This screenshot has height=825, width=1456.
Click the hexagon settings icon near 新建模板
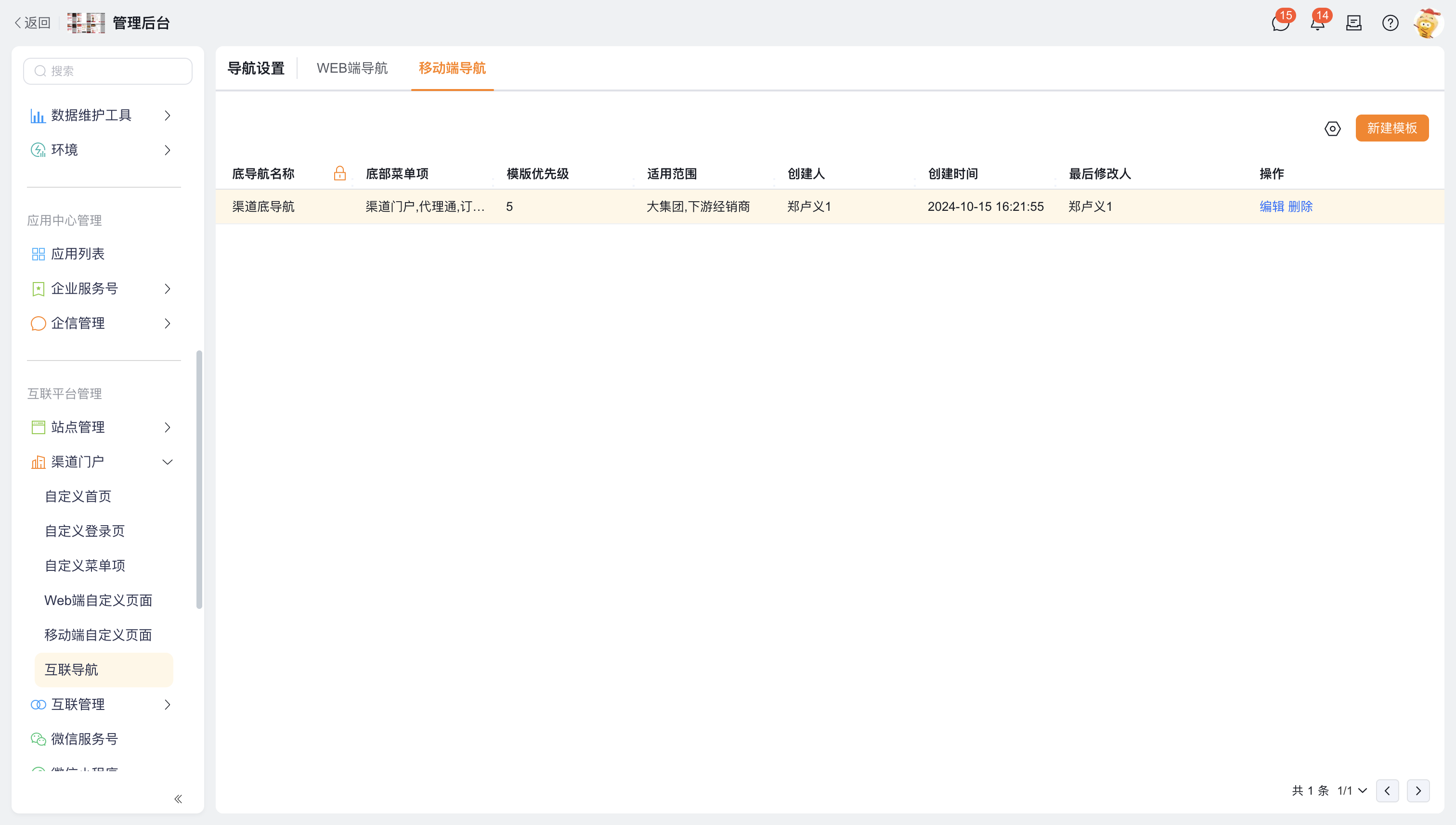click(1332, 129)
